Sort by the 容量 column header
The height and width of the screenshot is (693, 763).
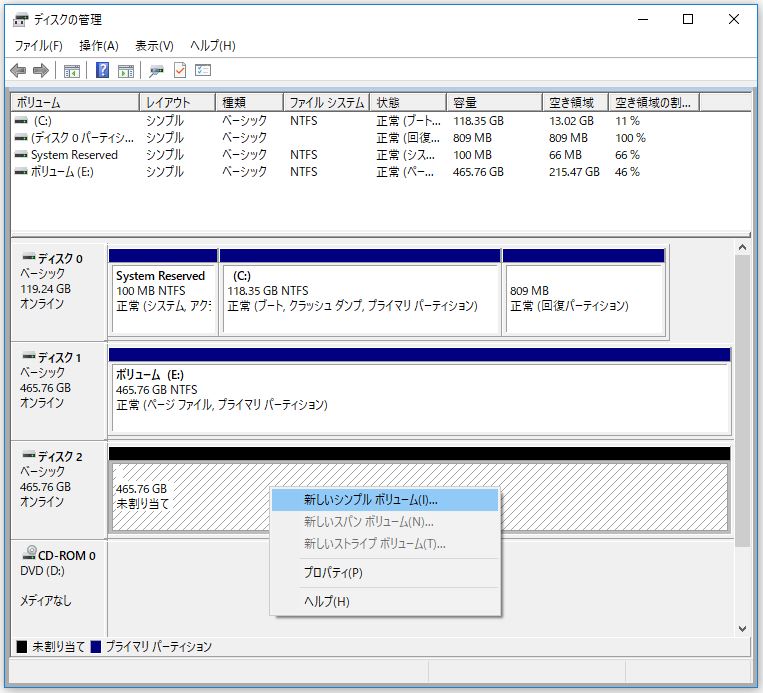tap(494, 103)
